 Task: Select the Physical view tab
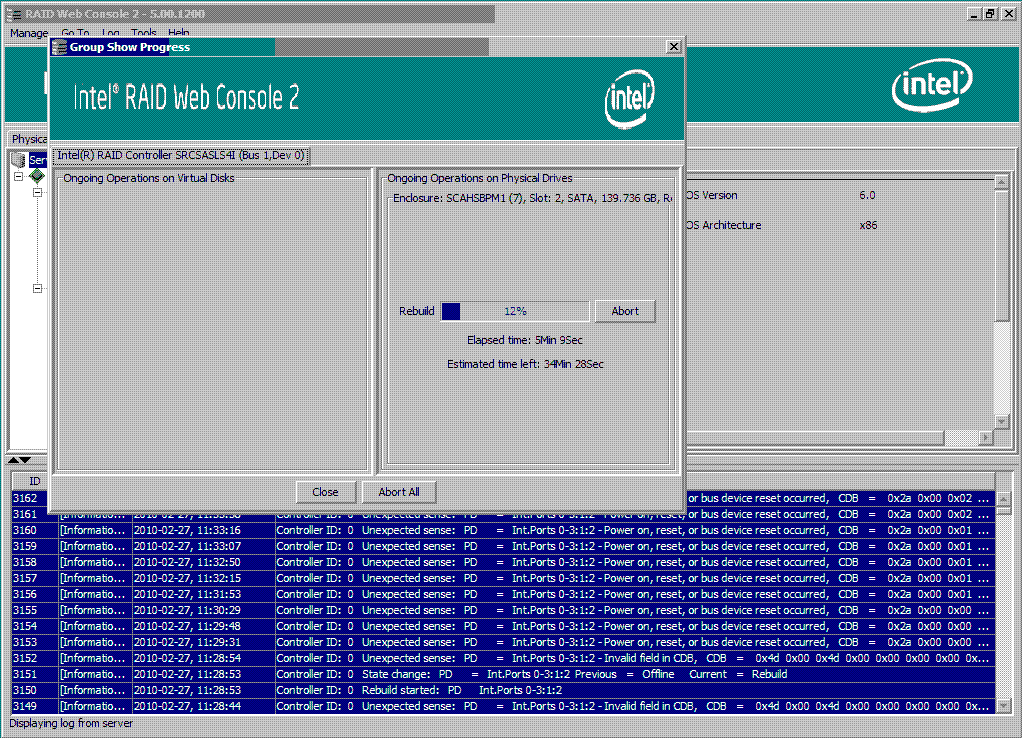(x=29, y=139)
